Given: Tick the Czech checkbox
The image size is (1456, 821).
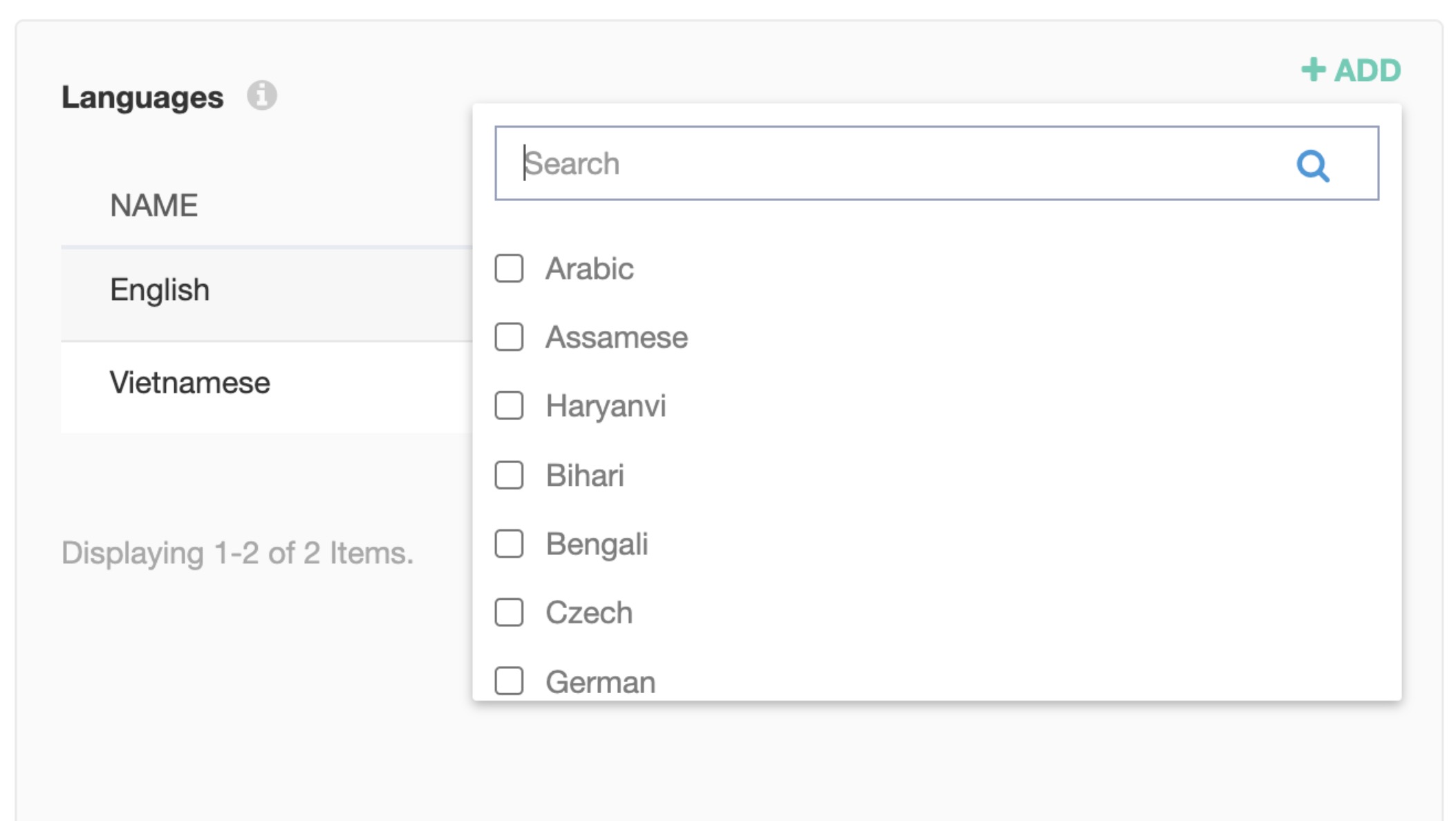Looking at the screenshot, I should 509,612.
